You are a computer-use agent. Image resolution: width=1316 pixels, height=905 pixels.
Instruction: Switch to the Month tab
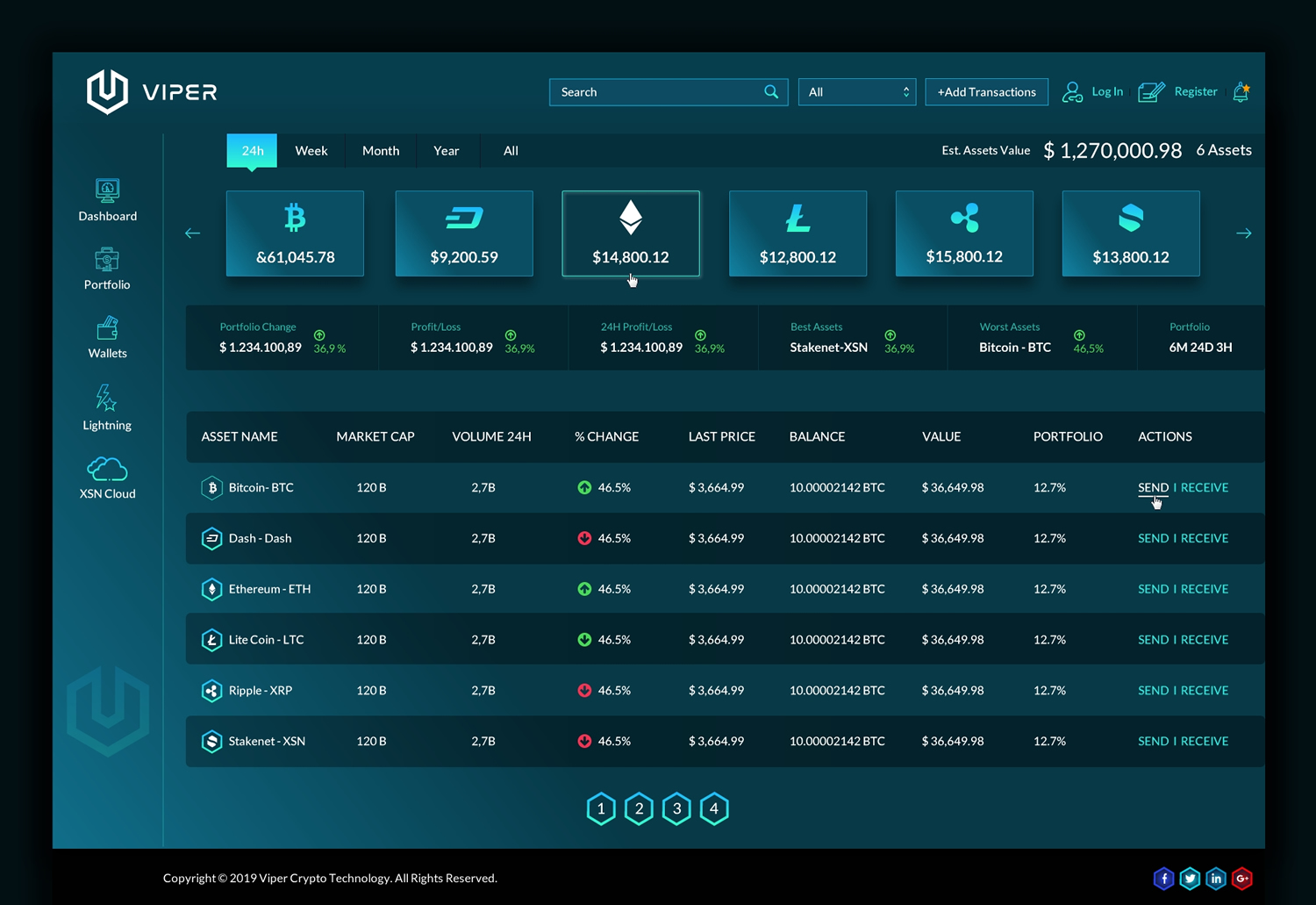pyautogui.click(x=381, y=151)
